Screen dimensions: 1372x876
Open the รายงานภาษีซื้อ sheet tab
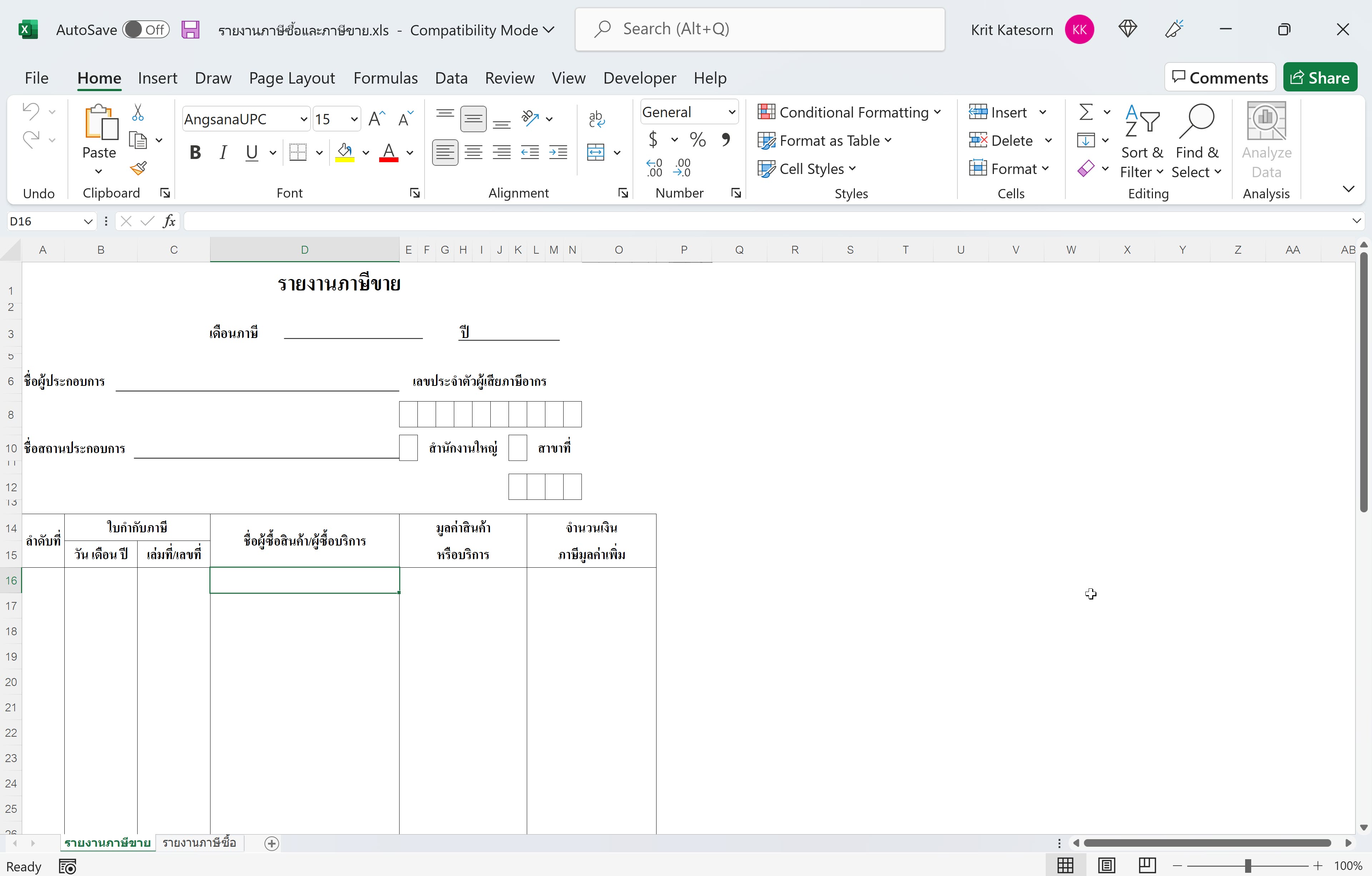click(x=199, y=842)
